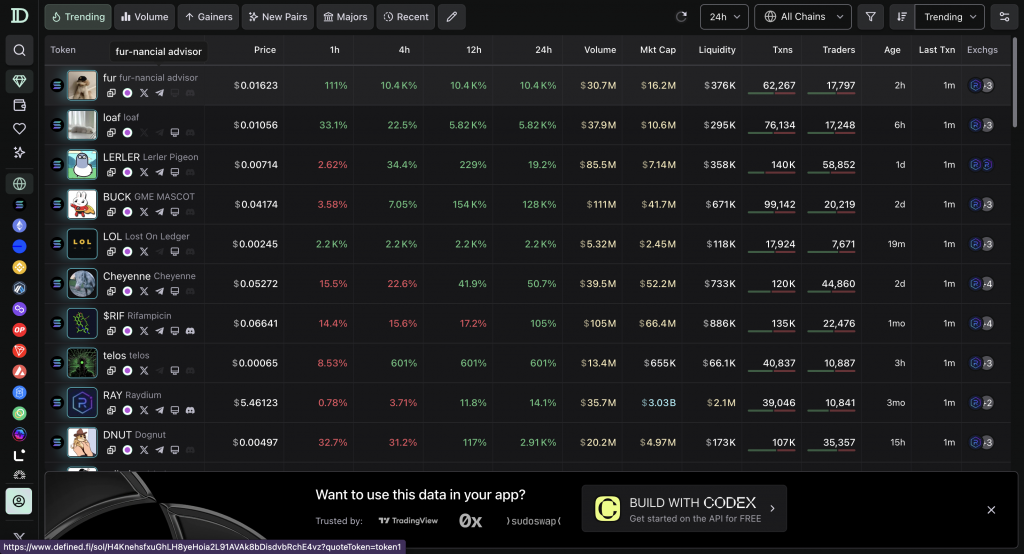Open the table settings sliders button
The height and width of the screenshot is (554, 1024).
point(1004,17)
